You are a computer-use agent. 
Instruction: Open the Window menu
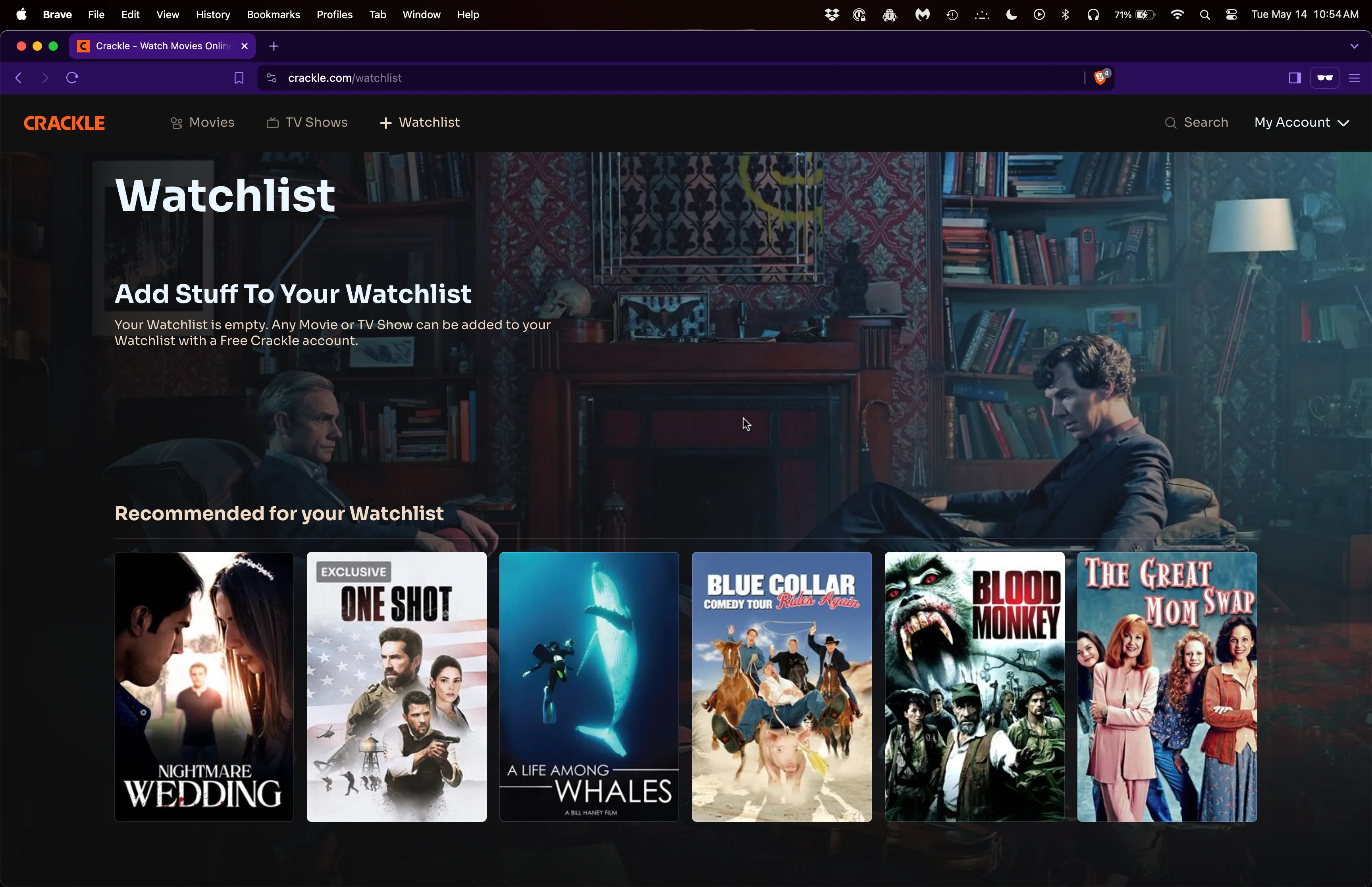422,14
